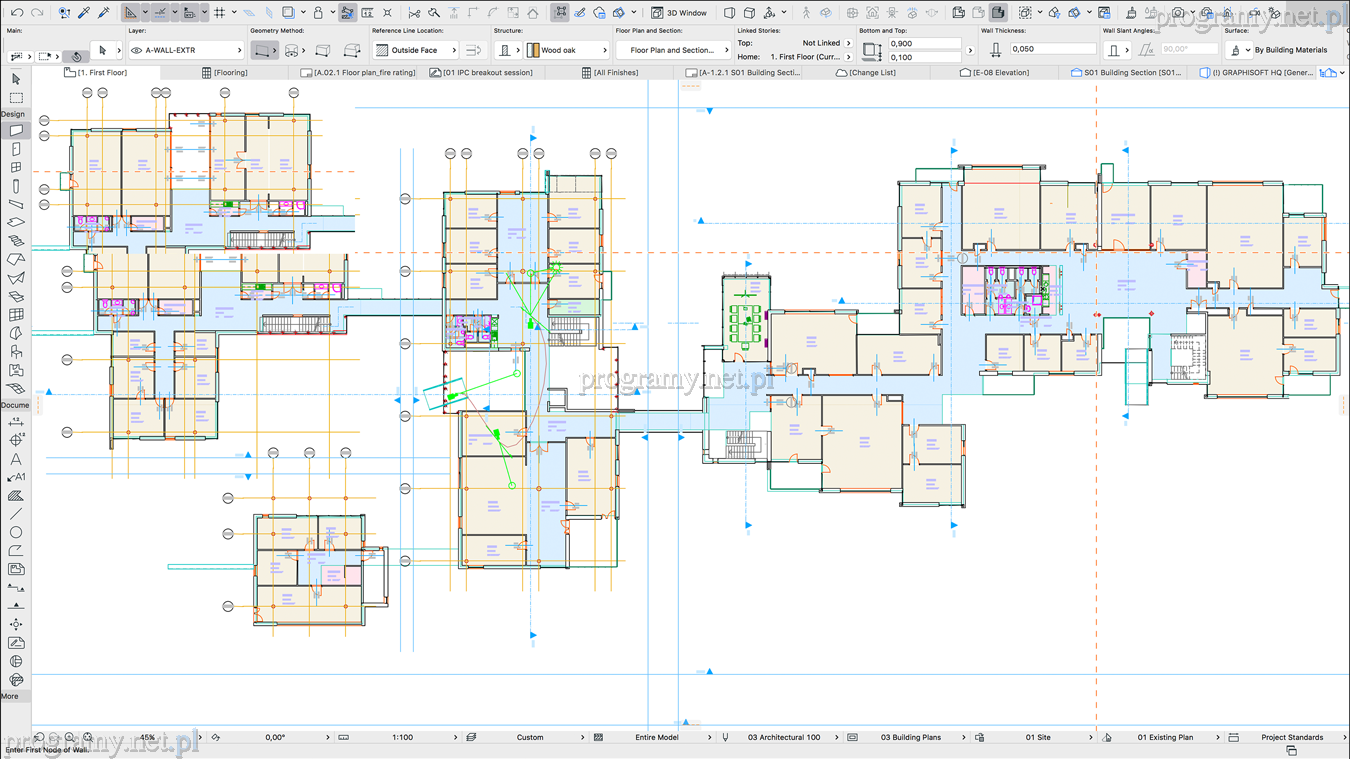
Task: Click the Undo arrow icon
Action: [x=17, y=13]
